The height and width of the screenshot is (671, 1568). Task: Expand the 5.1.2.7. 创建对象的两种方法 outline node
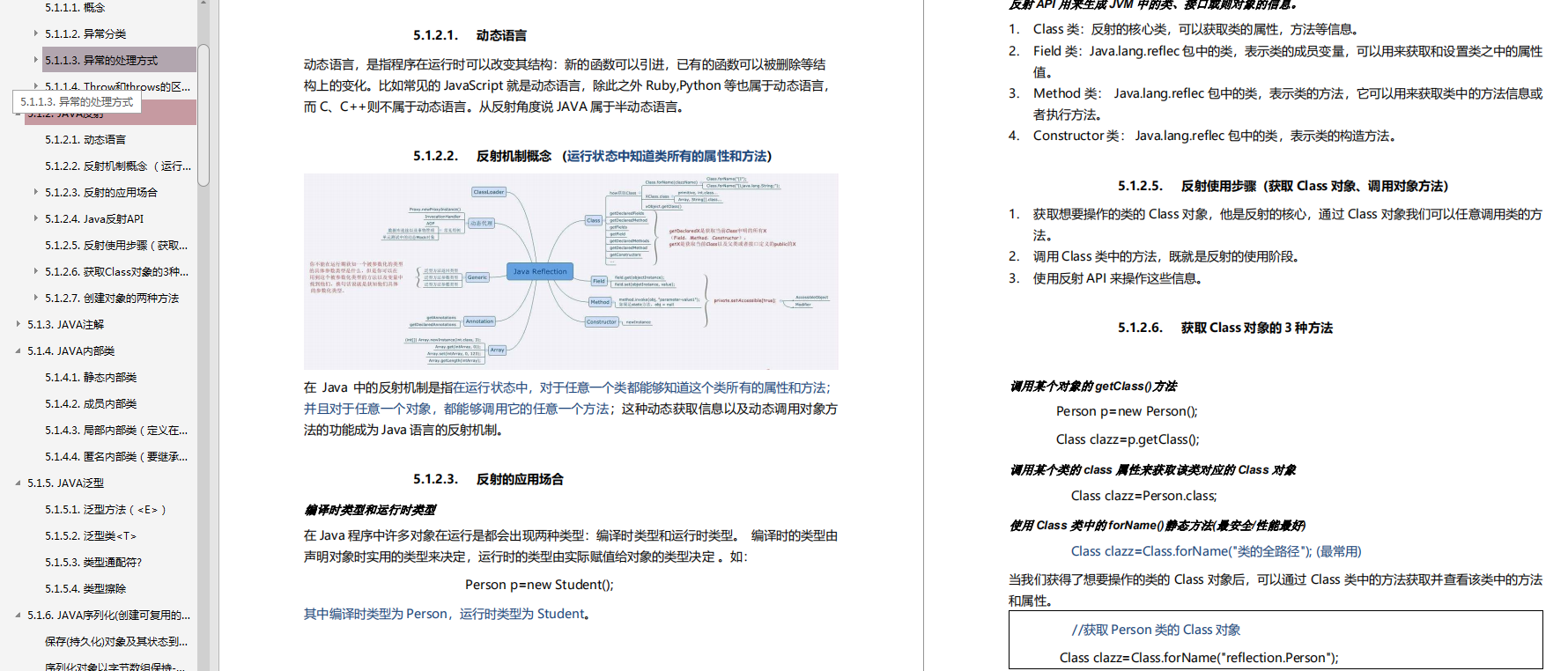pos(36,298)
